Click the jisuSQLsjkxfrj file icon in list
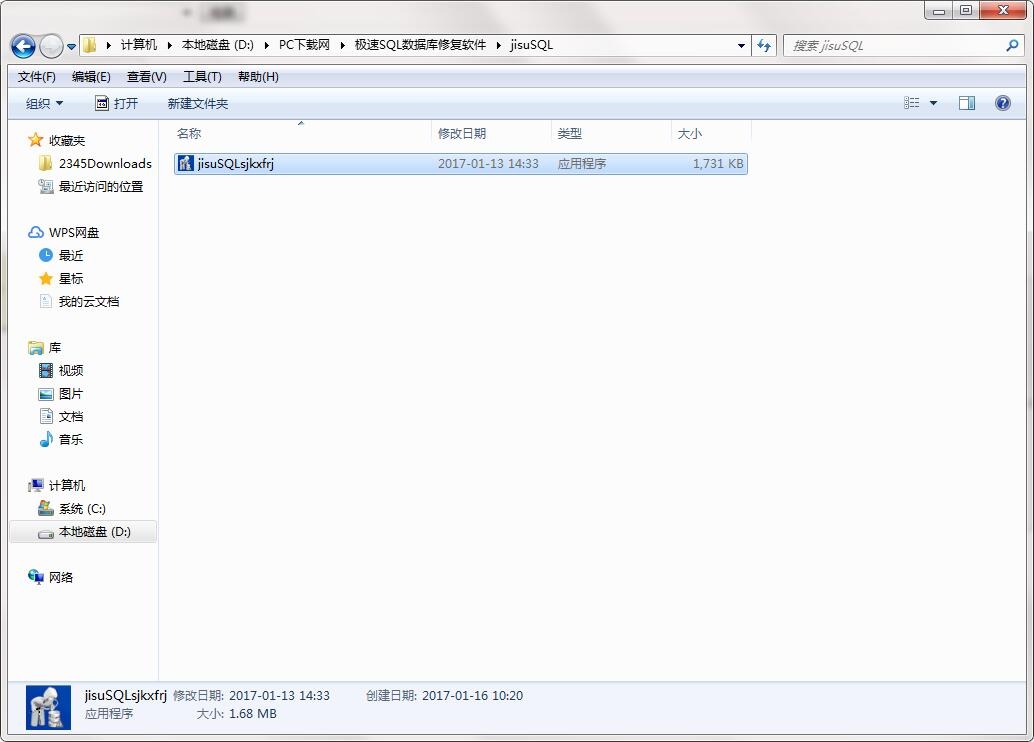The image size is (1034, 742). point(186,164)
